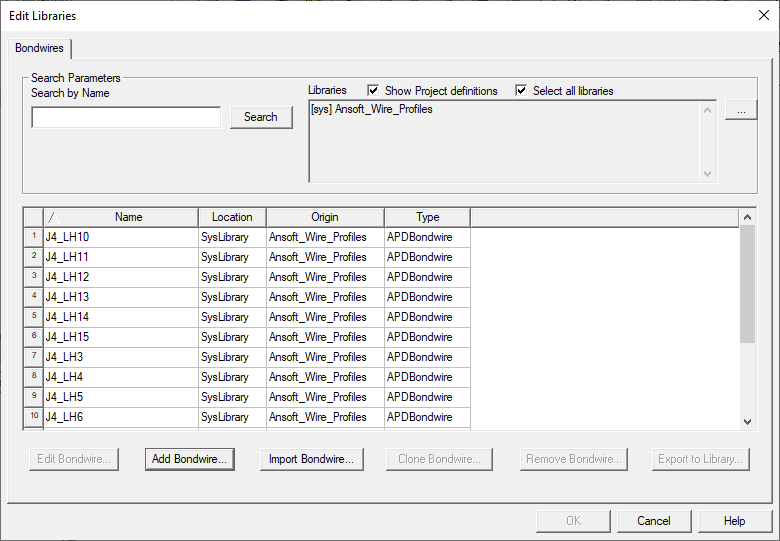780x541 pixels.
Task: Sort by Location column header
Action: (232, 217)
